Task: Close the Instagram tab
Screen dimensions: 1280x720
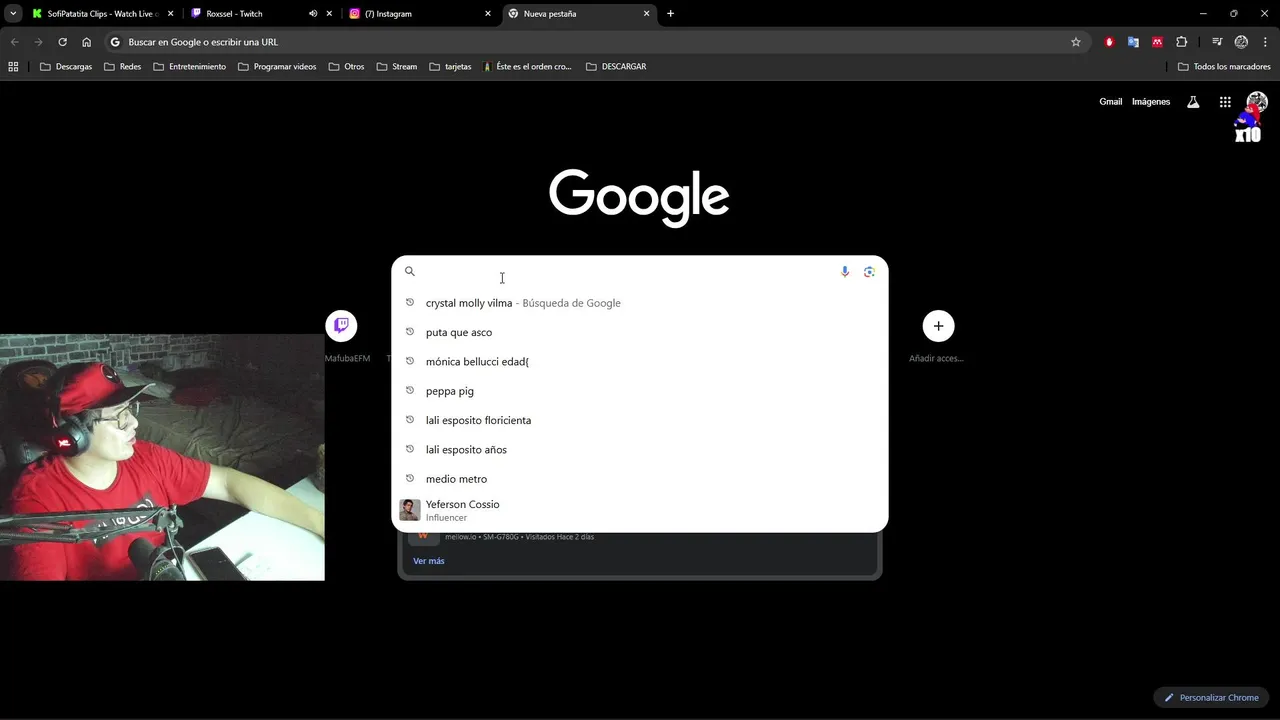Action: tap(488, 14)
